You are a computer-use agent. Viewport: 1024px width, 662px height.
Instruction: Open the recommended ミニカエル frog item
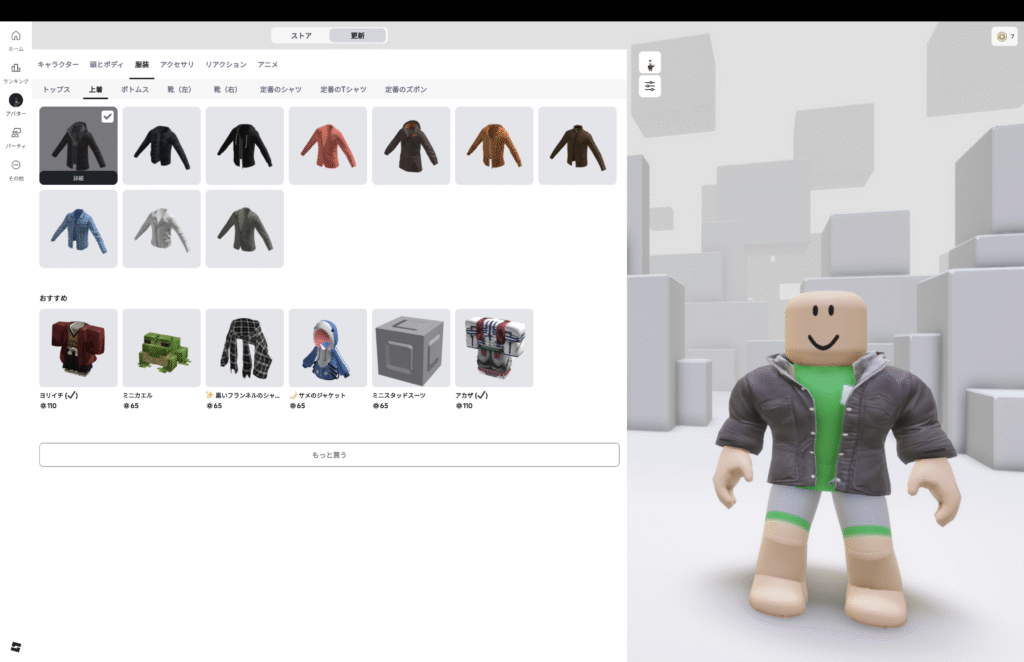[161, 347]
